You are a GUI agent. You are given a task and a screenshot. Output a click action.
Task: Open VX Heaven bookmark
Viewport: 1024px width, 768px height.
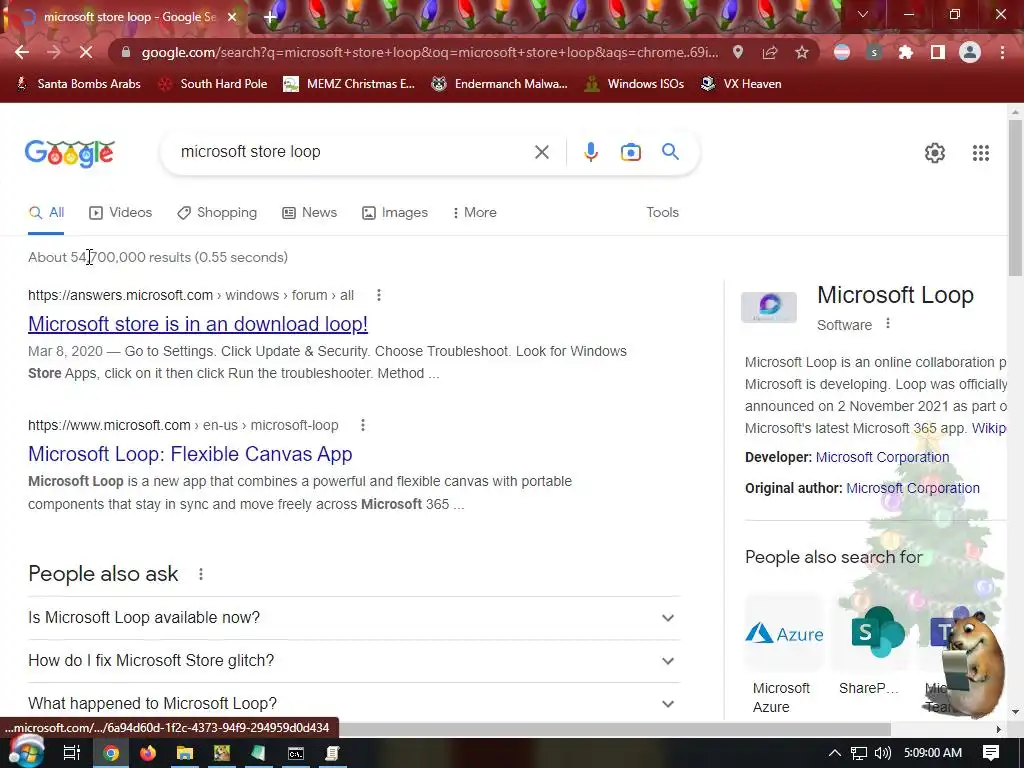click(x=741, y=84)
